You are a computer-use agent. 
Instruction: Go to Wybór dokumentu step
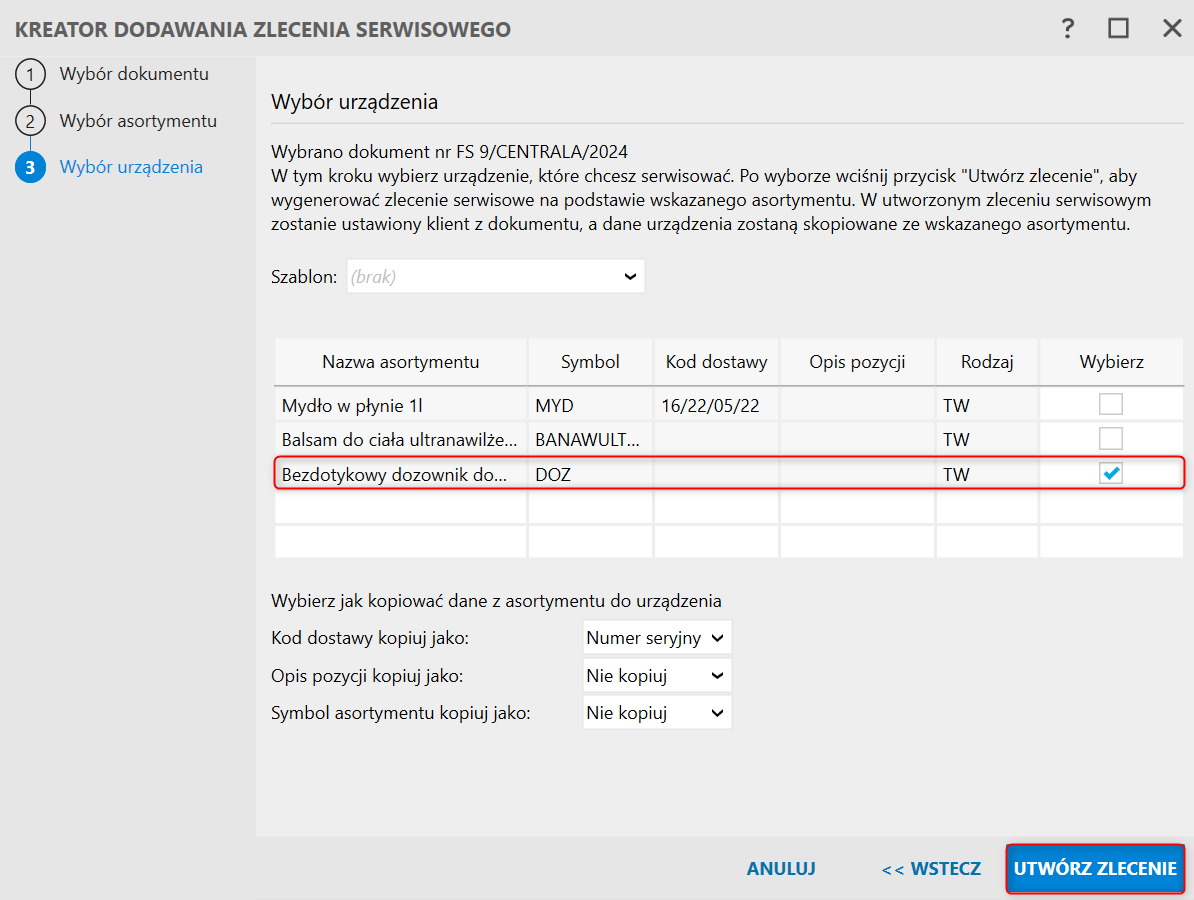coord(134,75)
